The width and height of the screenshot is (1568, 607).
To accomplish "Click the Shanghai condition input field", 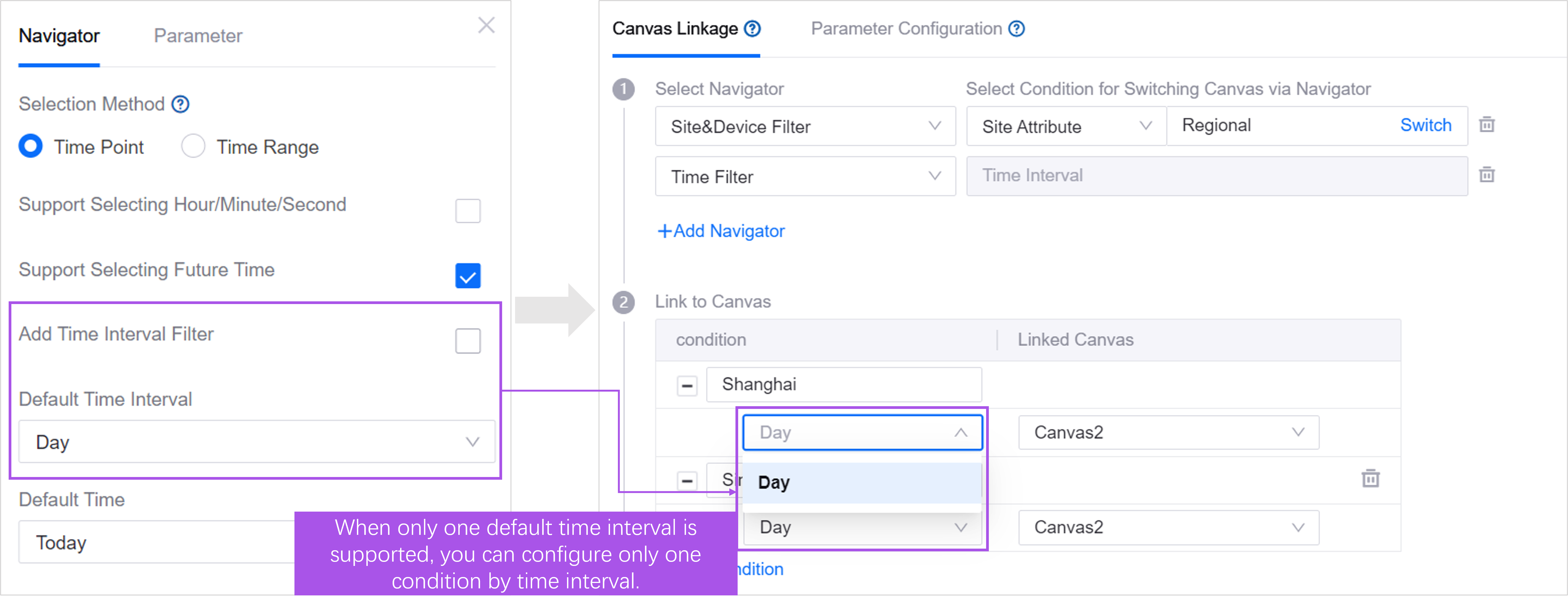I will click(843, 384).
